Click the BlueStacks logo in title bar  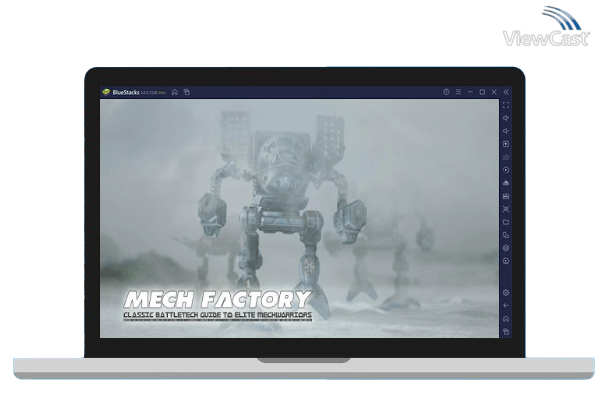click(x=106, y=92)
